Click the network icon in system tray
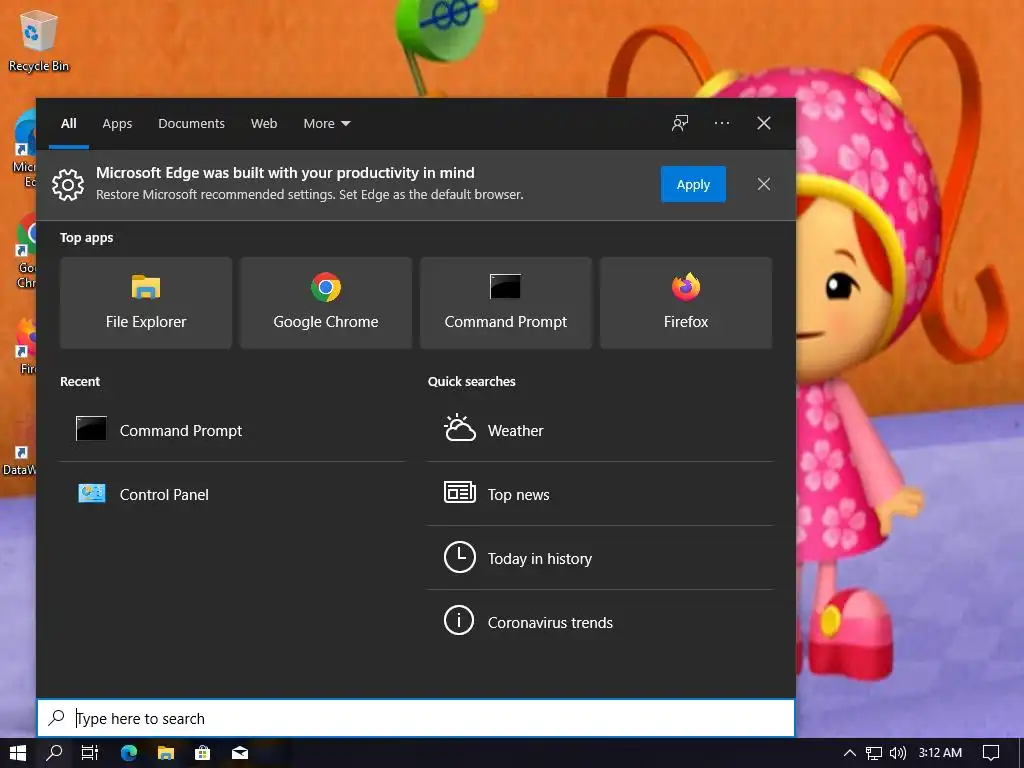Image resolution: width=1024 pixels, height=768 pixels. tap(873, 753)
